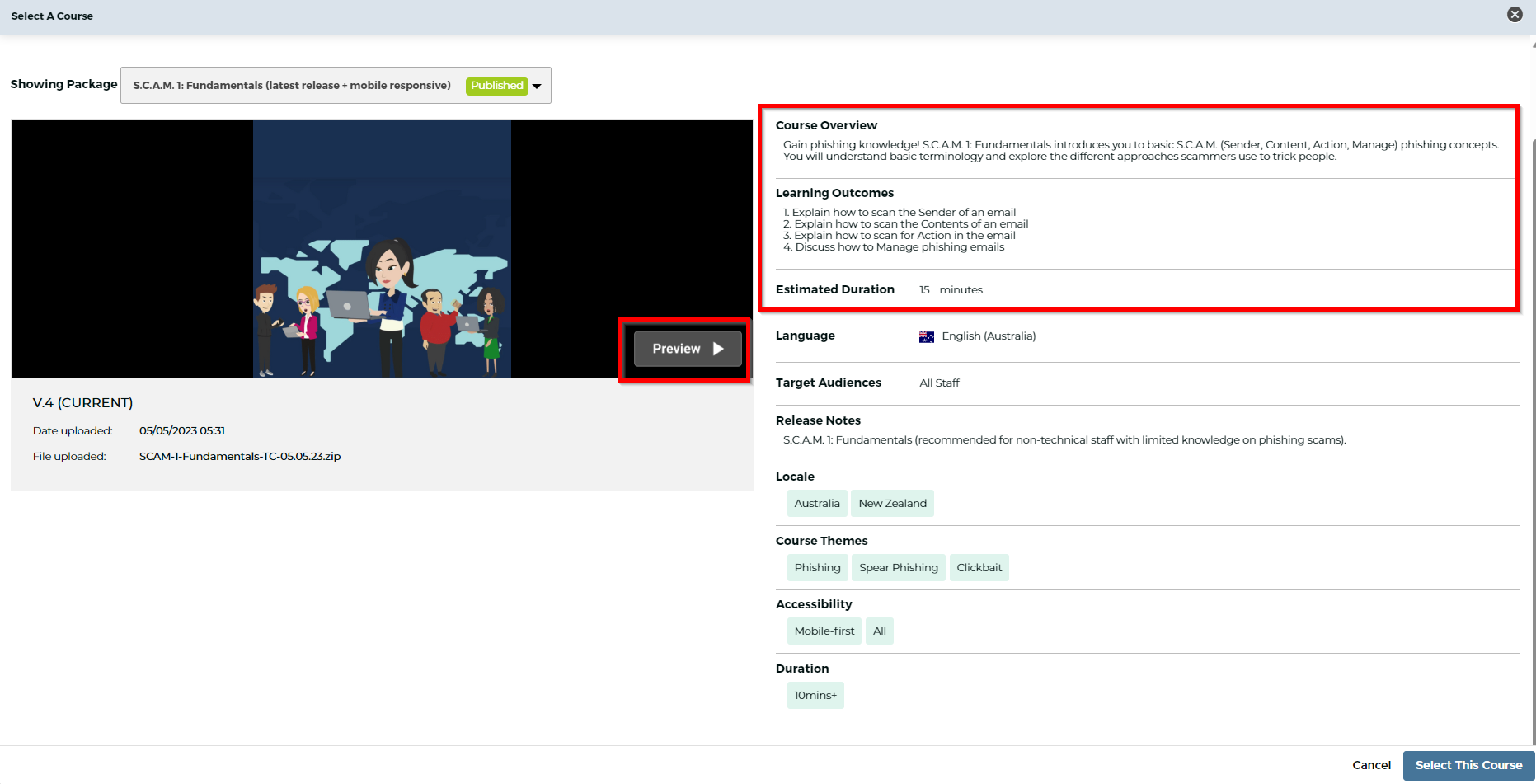The width and height of the screenshot is (1536, 784).
Task: Click the English (Australia) language text
Action: coord(989,336)
